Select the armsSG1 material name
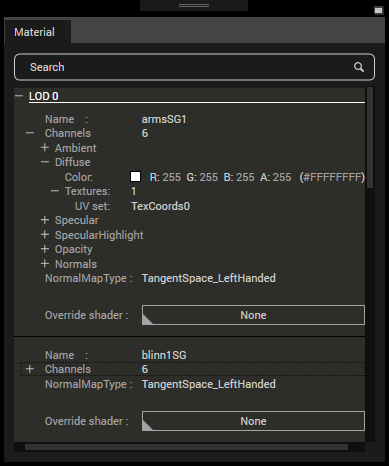The height and width of the screenshot is (466, 389). point(164,119)
